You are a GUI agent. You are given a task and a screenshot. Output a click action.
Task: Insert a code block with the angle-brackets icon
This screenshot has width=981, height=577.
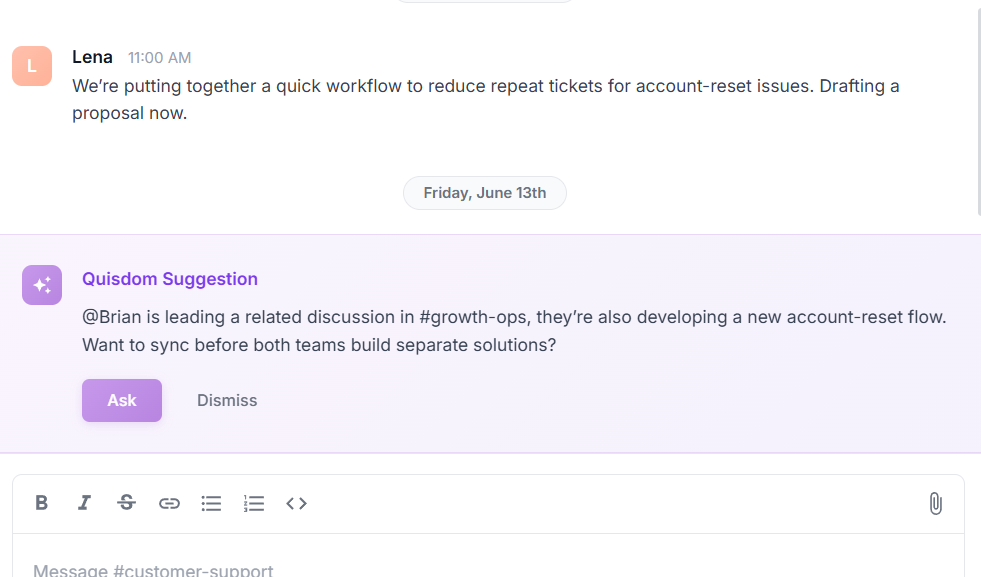click(x=296, y=503)
